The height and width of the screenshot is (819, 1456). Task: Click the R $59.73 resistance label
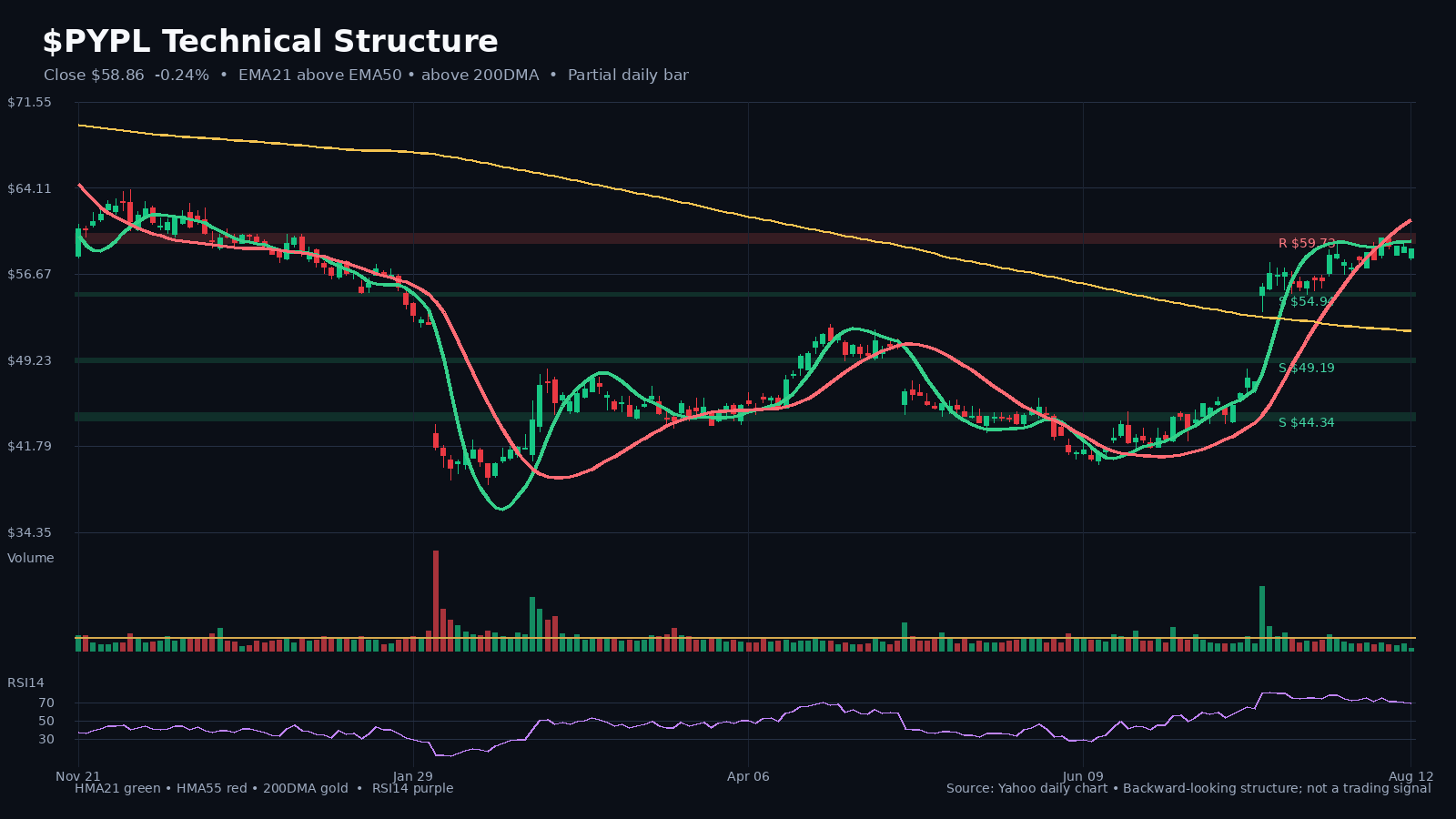point(1307,243)
